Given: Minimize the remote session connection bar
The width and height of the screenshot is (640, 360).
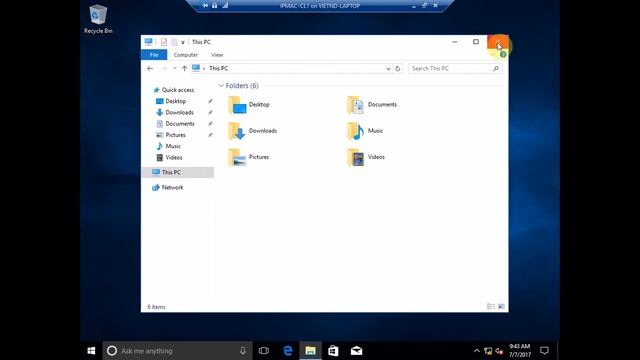Looking at the screenshot, I should pyautogui.click(x=414, y=6).
